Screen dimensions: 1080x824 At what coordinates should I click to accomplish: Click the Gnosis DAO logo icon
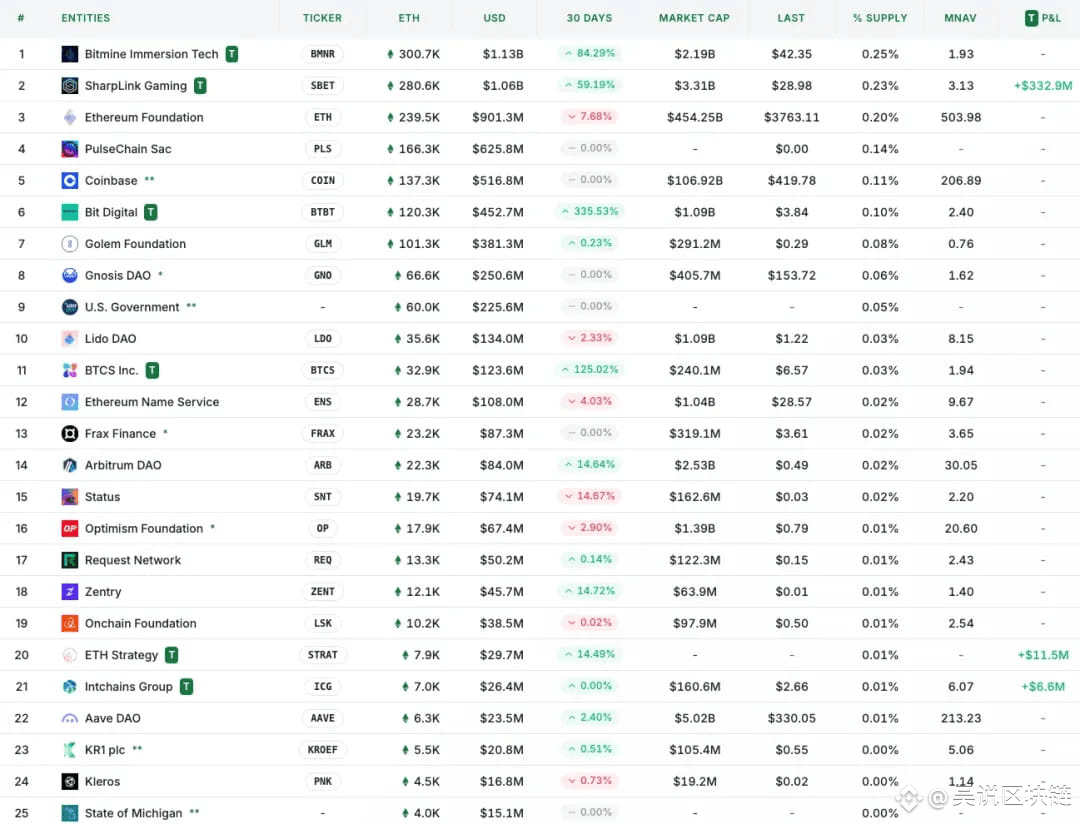point(70,276)
